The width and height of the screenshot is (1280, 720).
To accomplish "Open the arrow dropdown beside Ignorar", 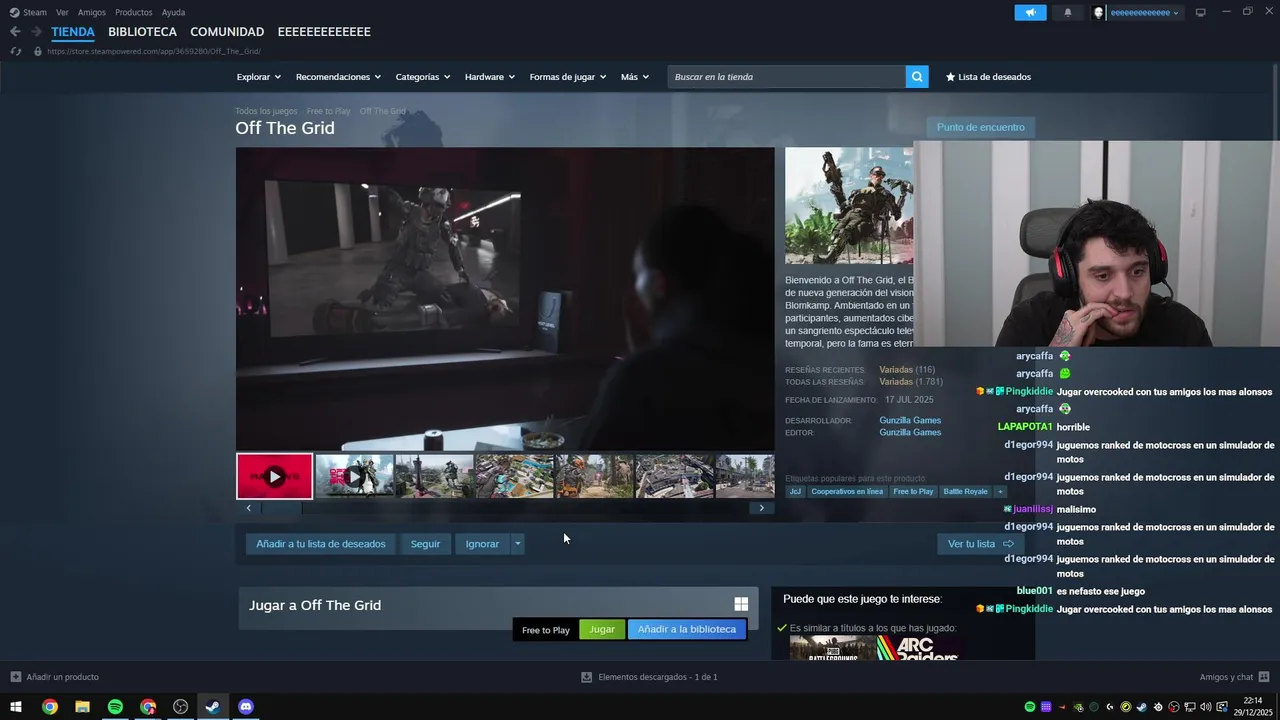I will (517, 544).
